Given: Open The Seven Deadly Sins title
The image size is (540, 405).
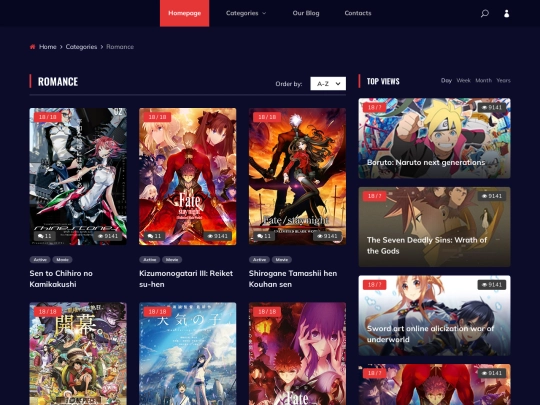Looking at the screenshot, I should tap(427, 245).
